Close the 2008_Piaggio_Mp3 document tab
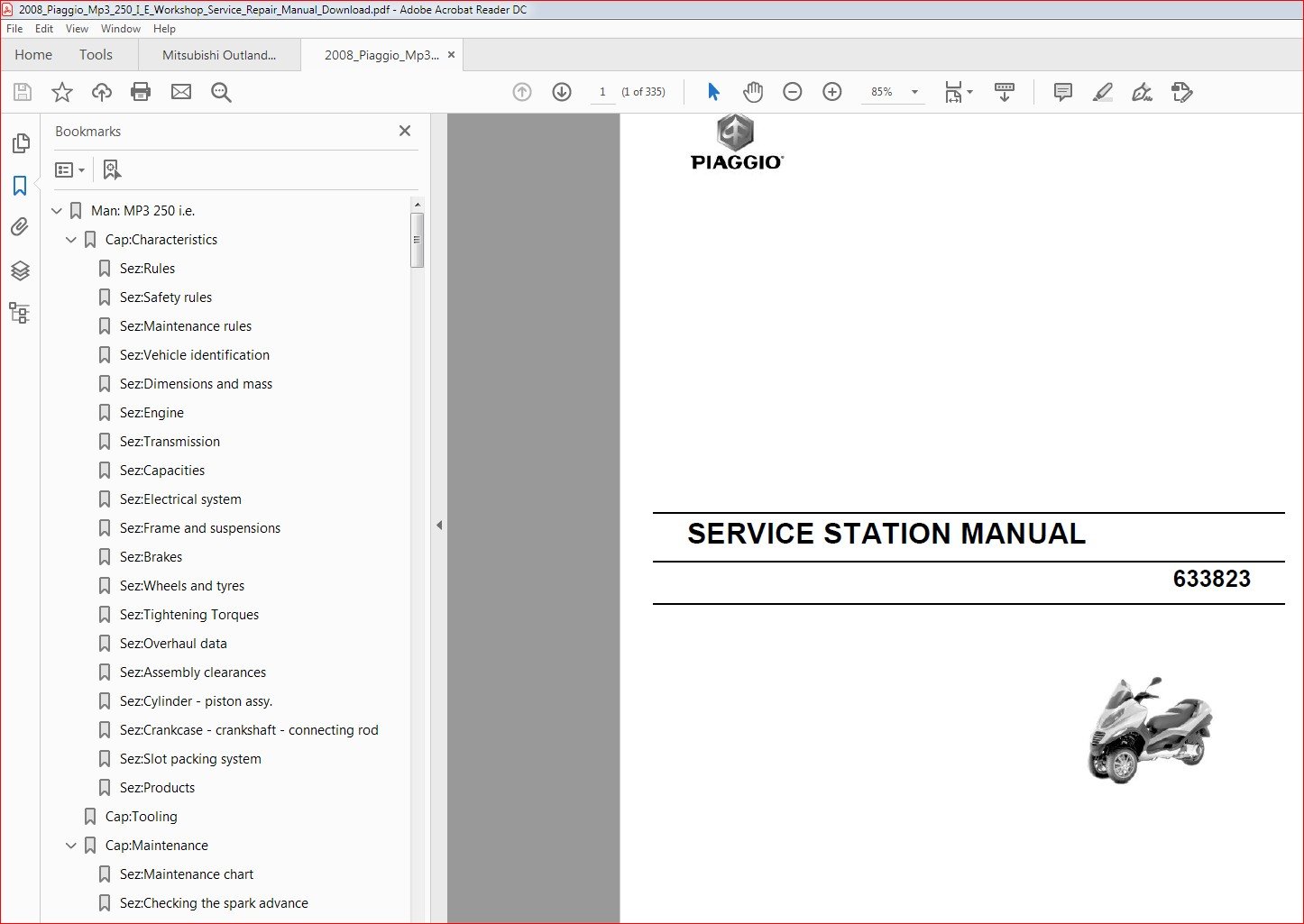1304x924 pixels. pyautogui.click(x=451, y=55)
